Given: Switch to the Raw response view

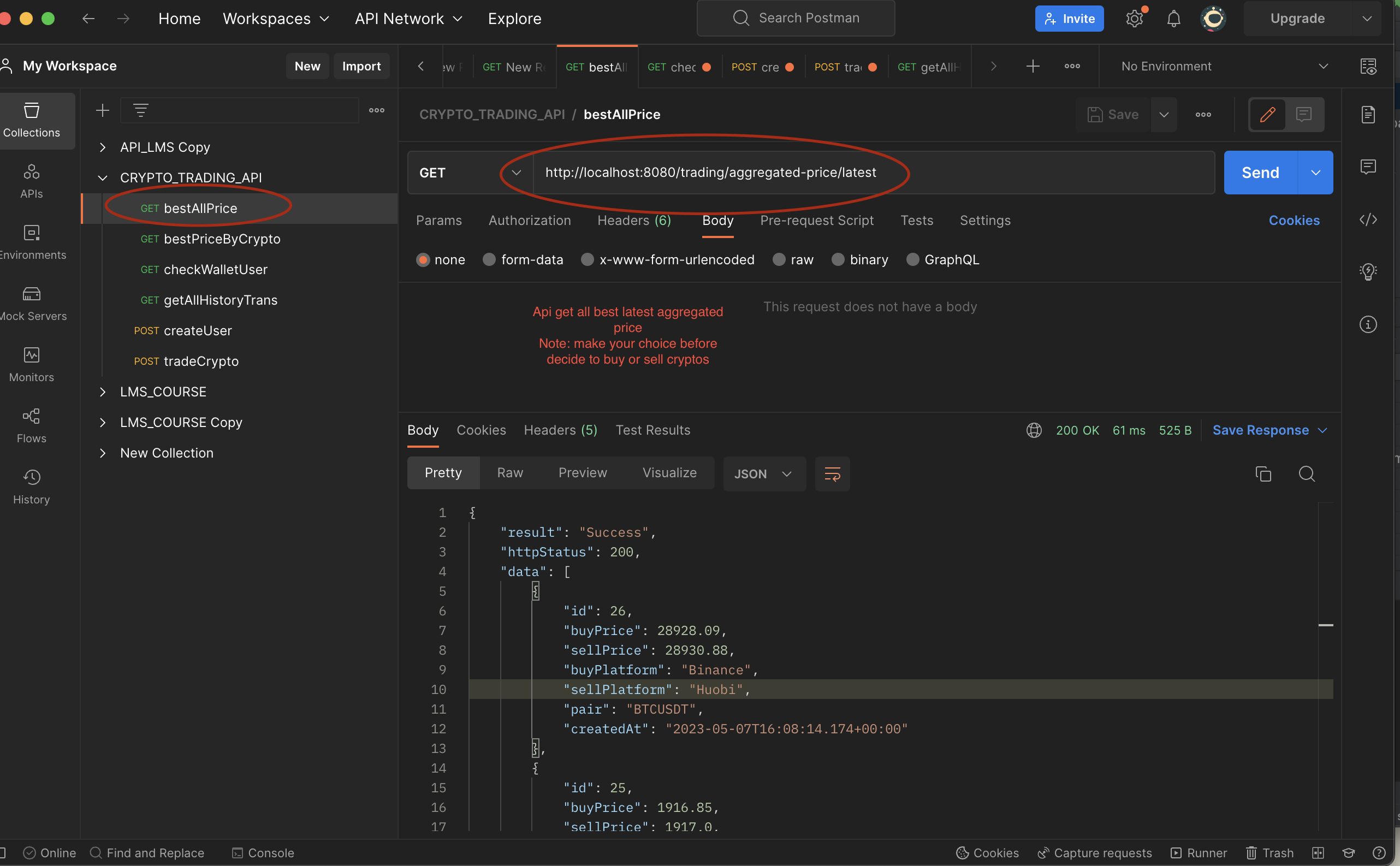Looking at the screenshot, I should pos(509,472).
